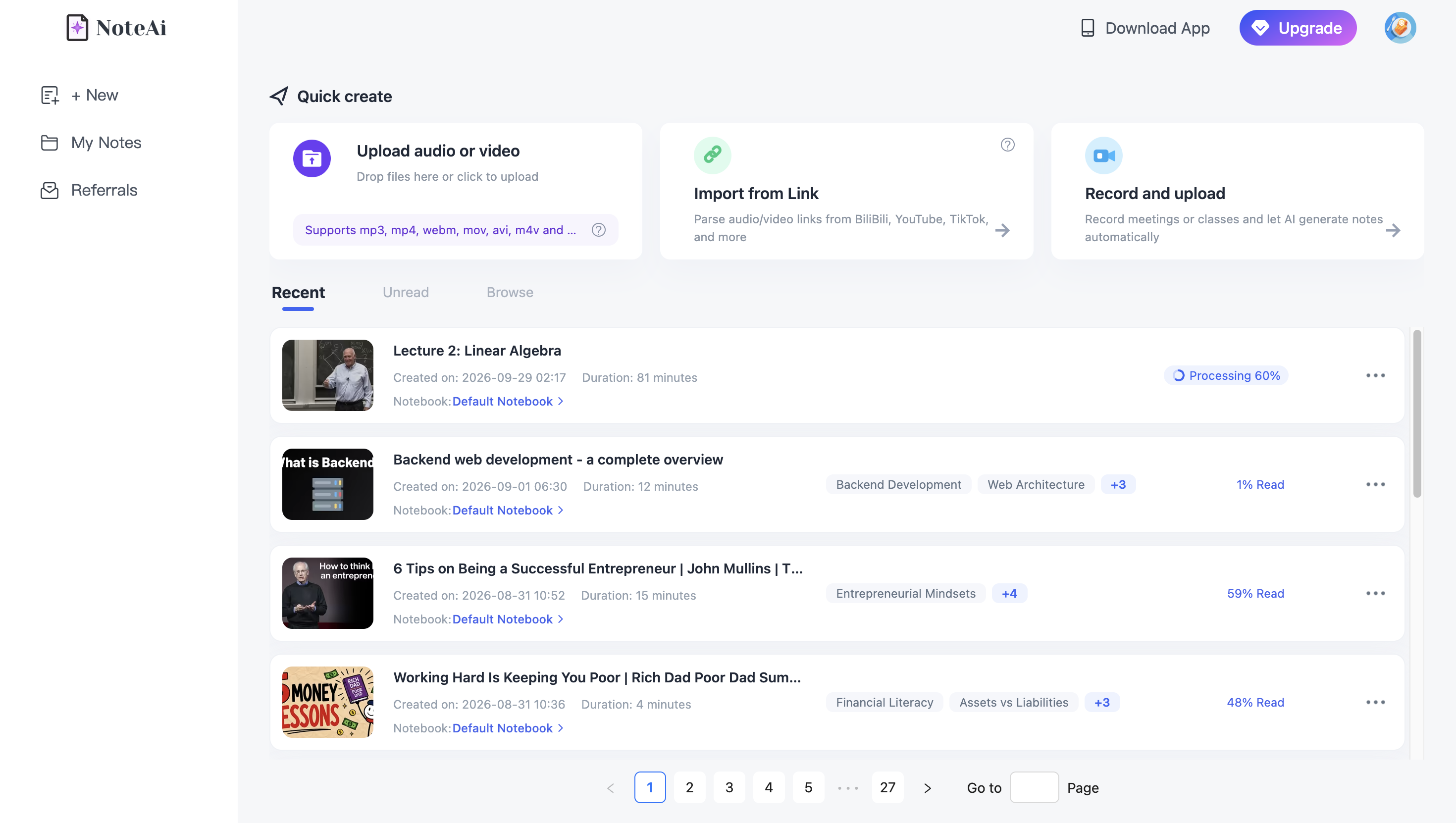1456x823 pixels.
Task: Click the purple upload folder icon
Action: tap(312, 158)
